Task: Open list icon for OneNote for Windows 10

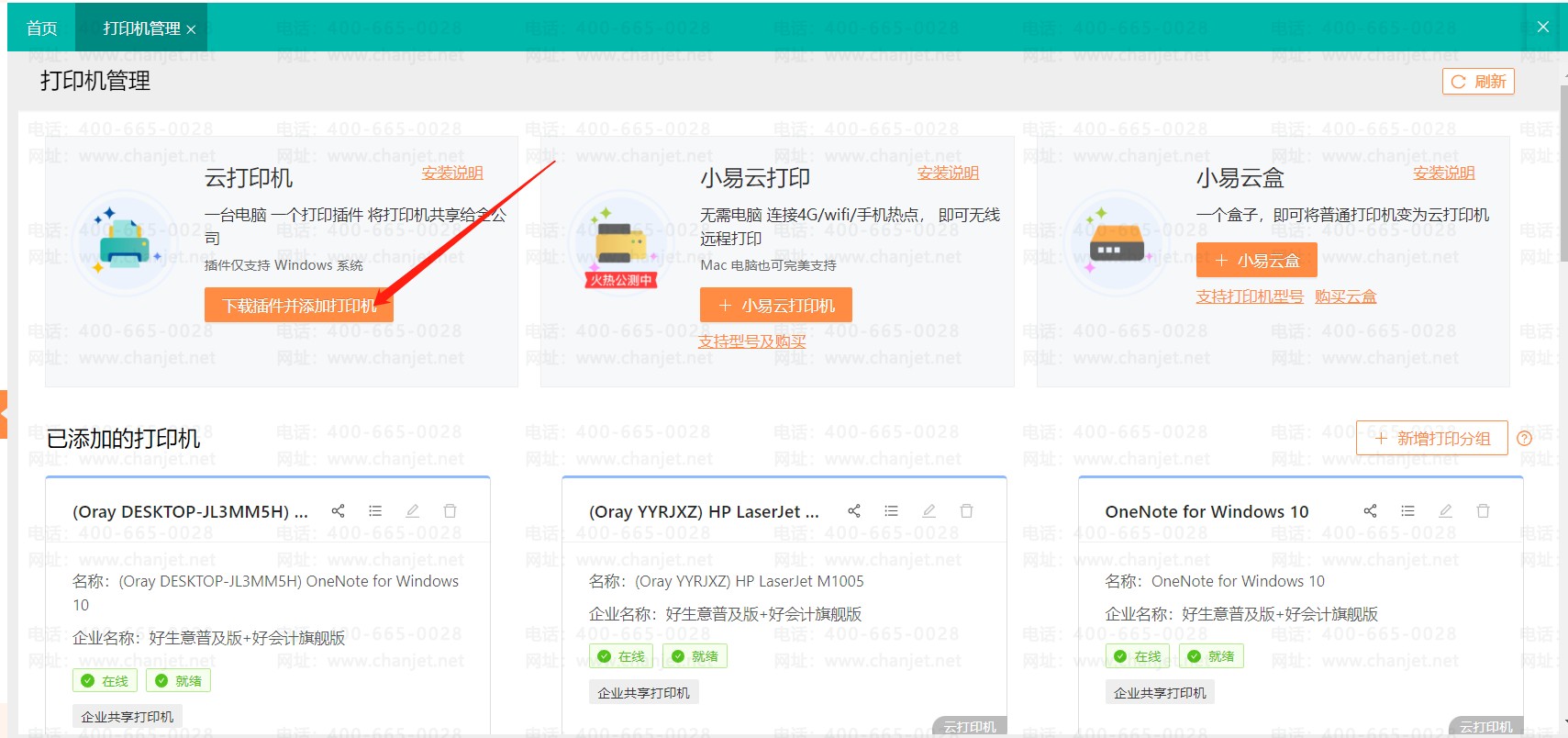Action: 1408,511
